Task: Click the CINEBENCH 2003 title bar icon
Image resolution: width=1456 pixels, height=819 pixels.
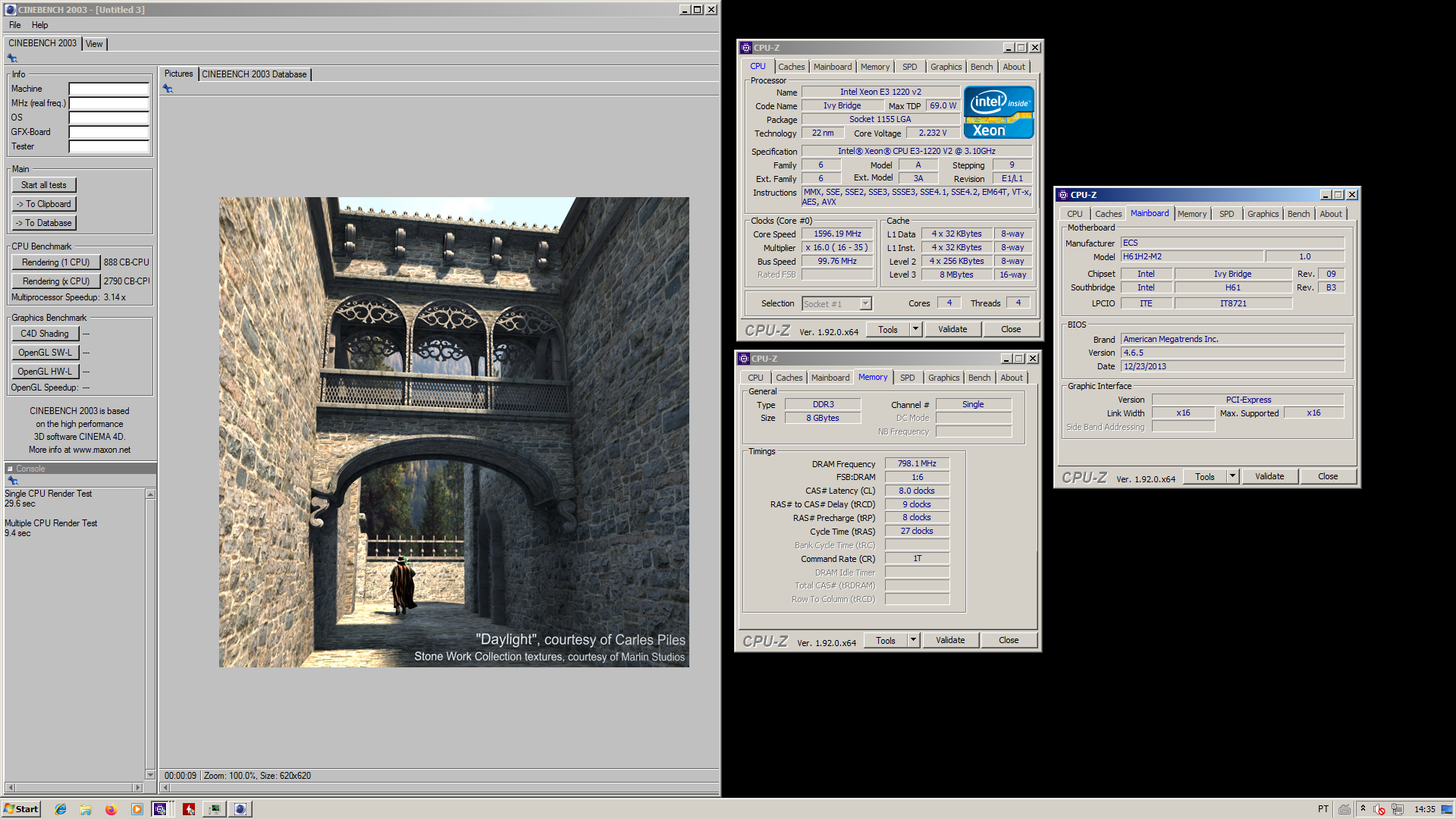Action: coord(11,10)
